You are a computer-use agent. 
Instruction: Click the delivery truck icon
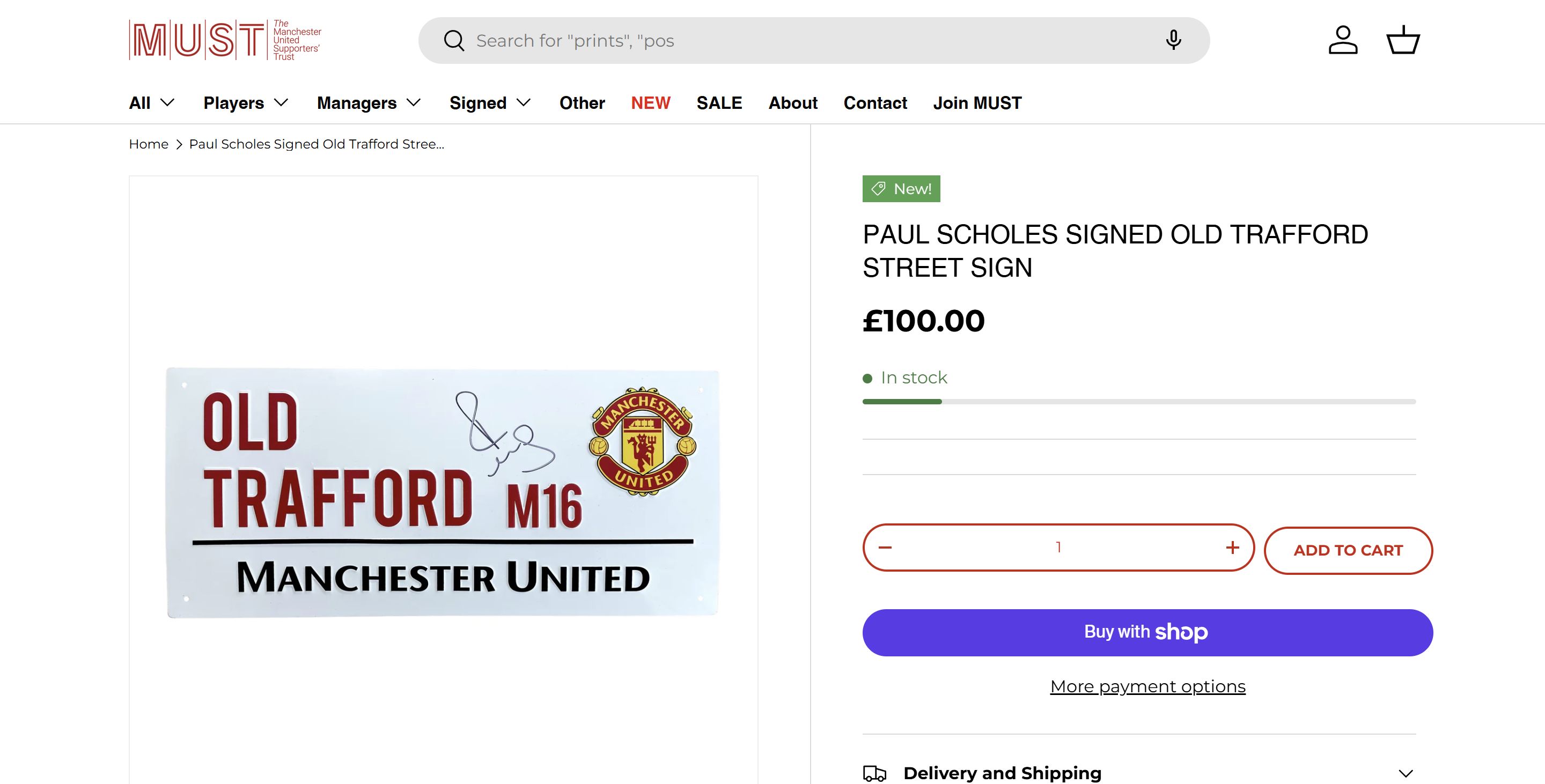(x=874, y=773)
